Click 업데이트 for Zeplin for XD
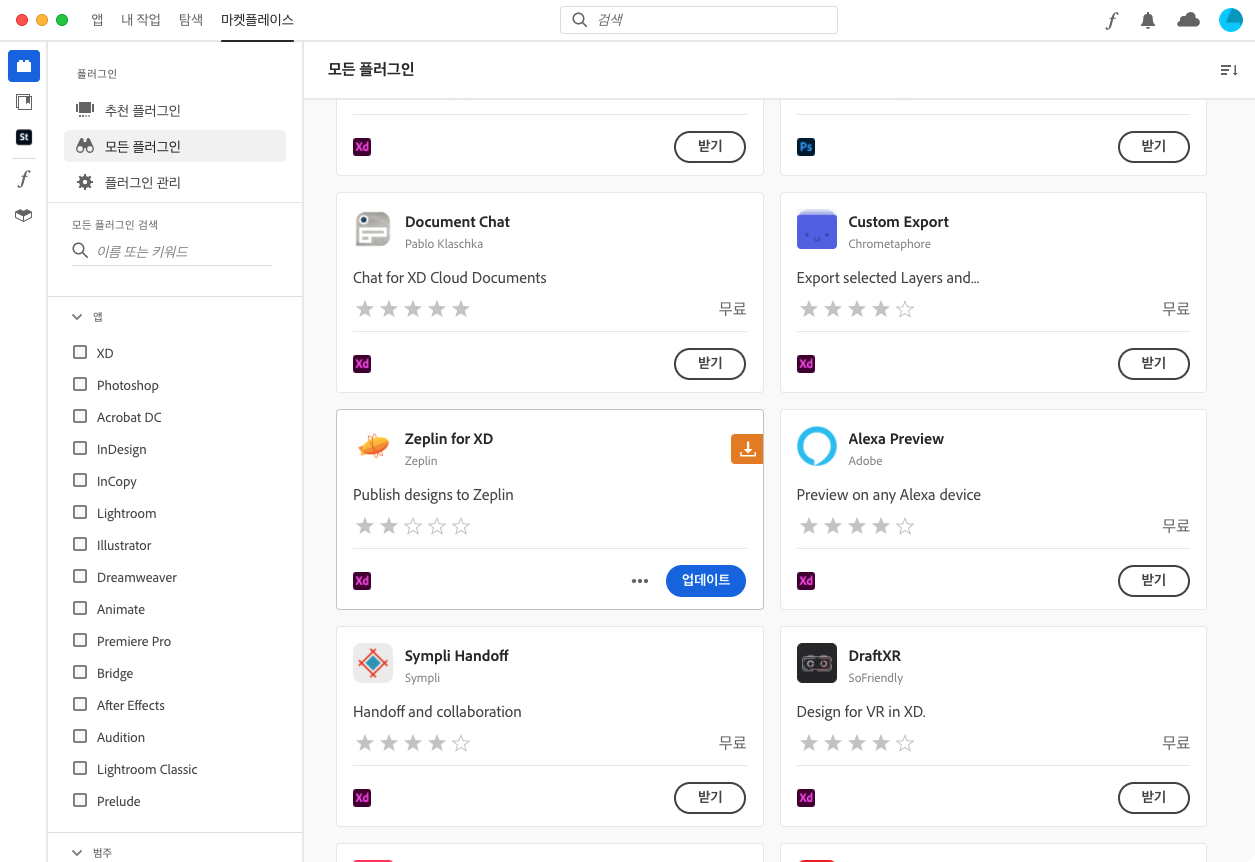Viewport: 1255px width, 862px height. click(706, 580)
